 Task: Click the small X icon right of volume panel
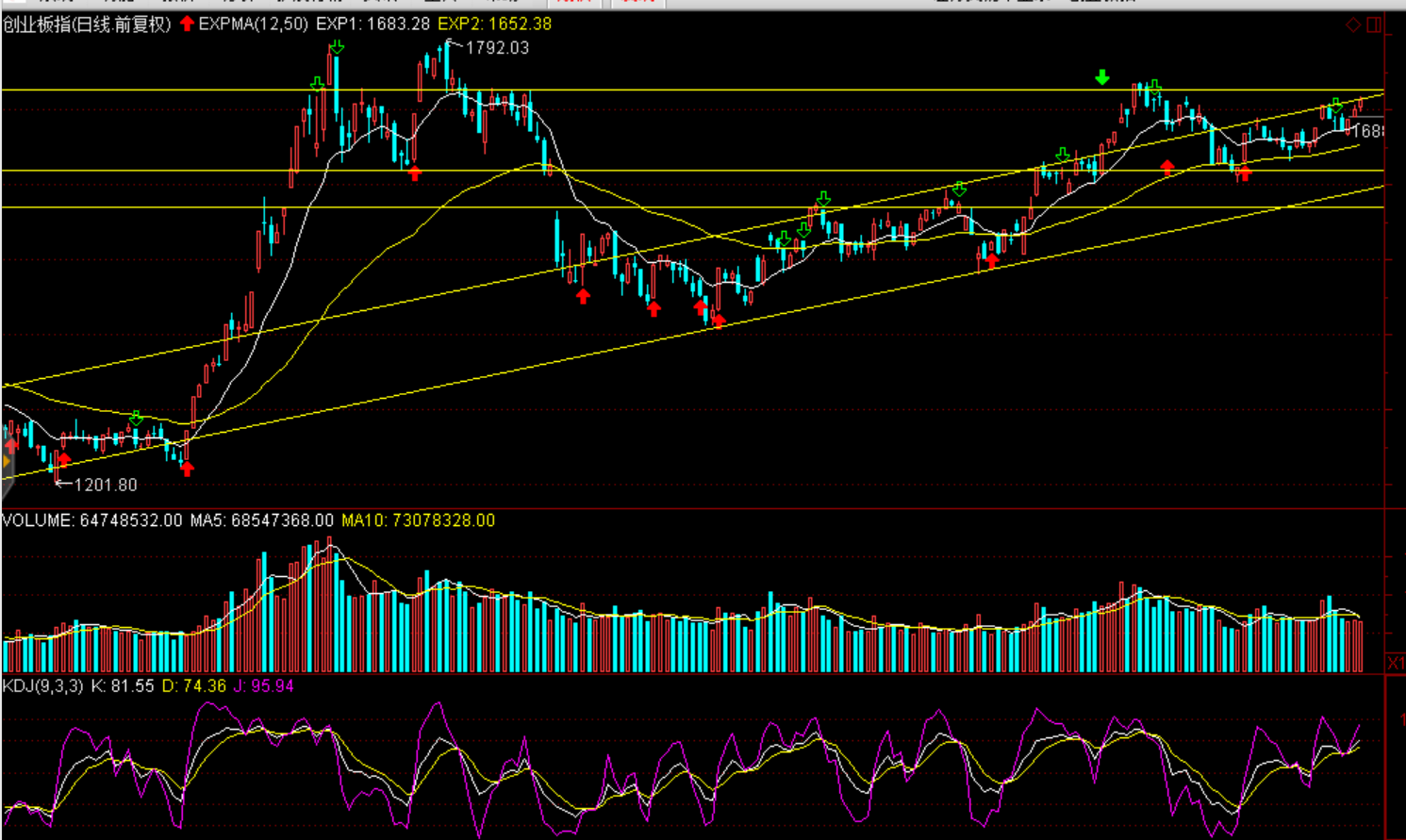(1395, 664)
